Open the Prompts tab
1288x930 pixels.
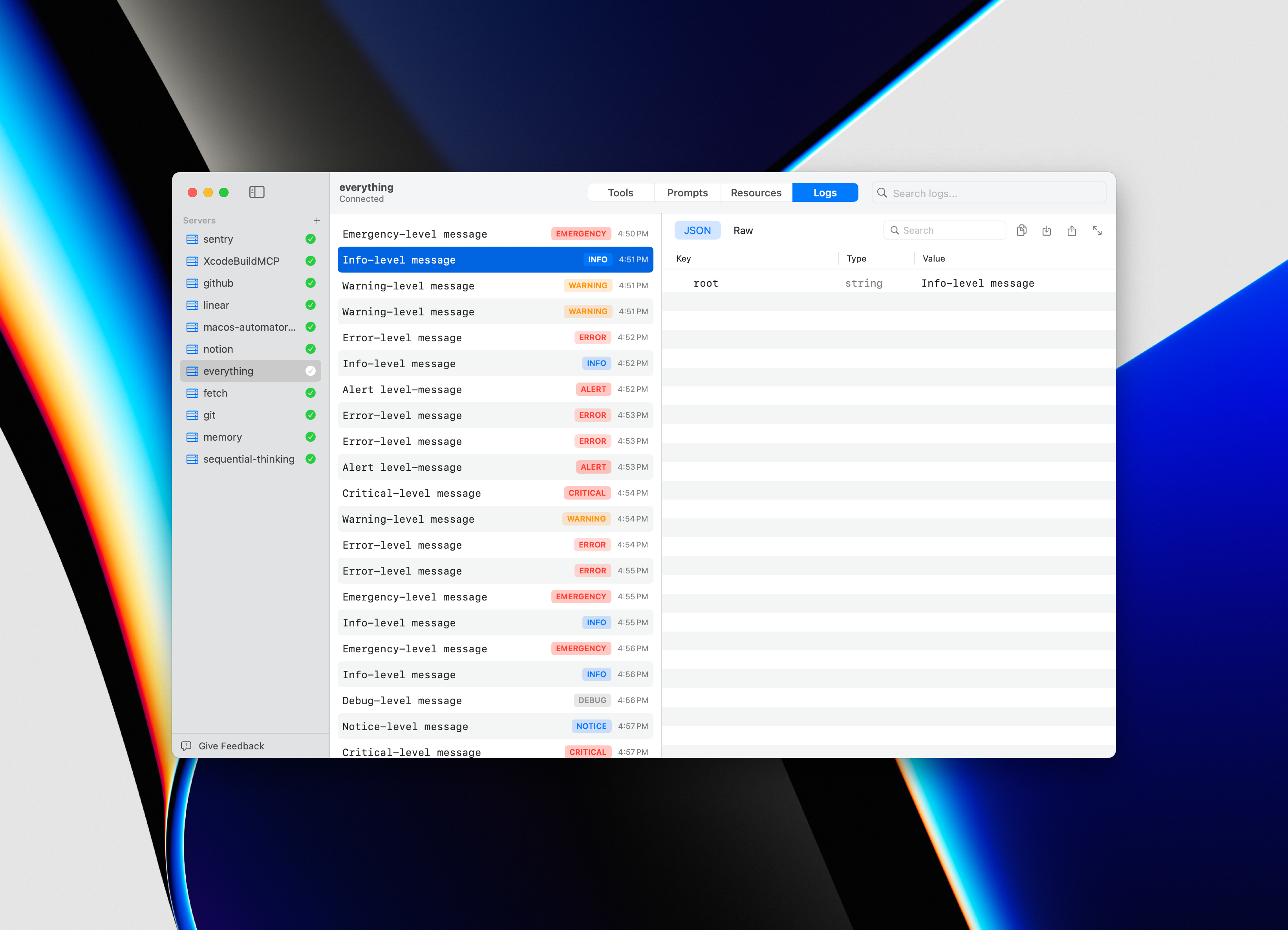pyautogui.click(x=687, y=192)
